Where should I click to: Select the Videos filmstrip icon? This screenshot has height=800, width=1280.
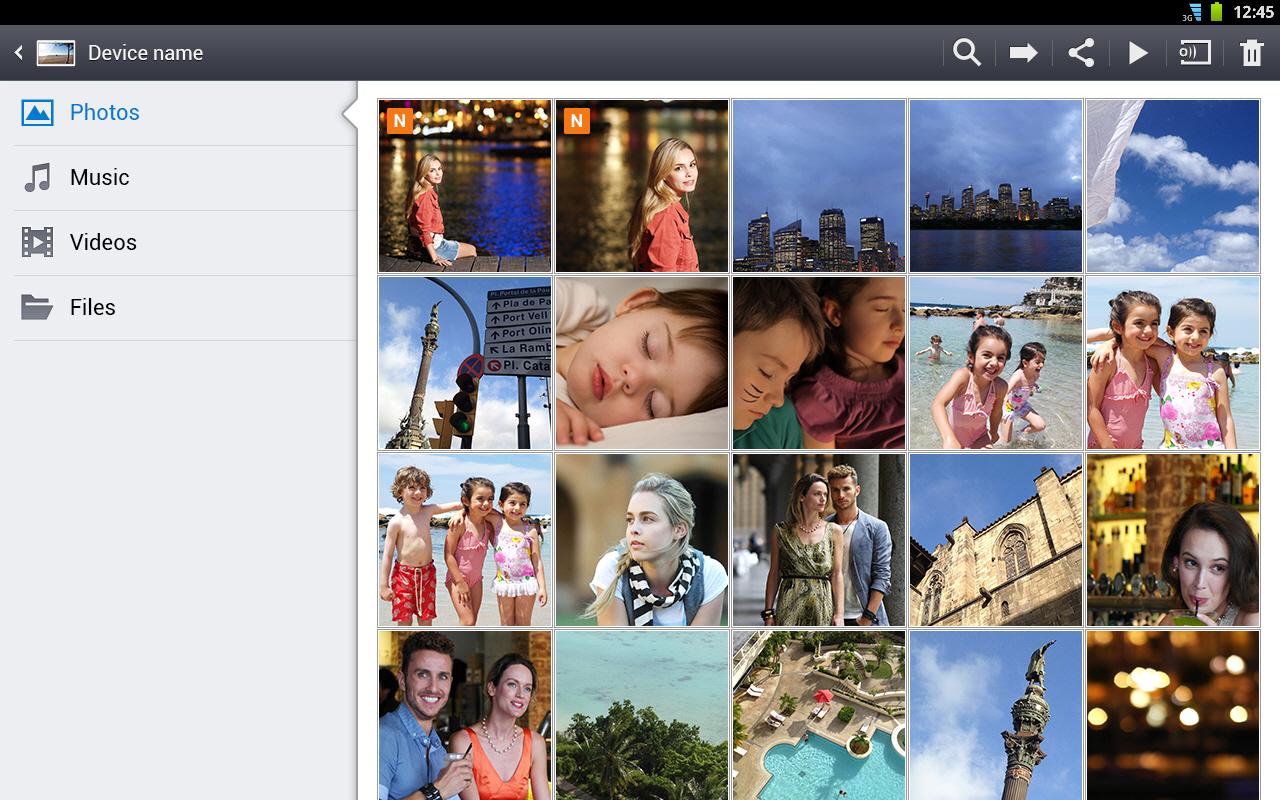coord(37,242)
